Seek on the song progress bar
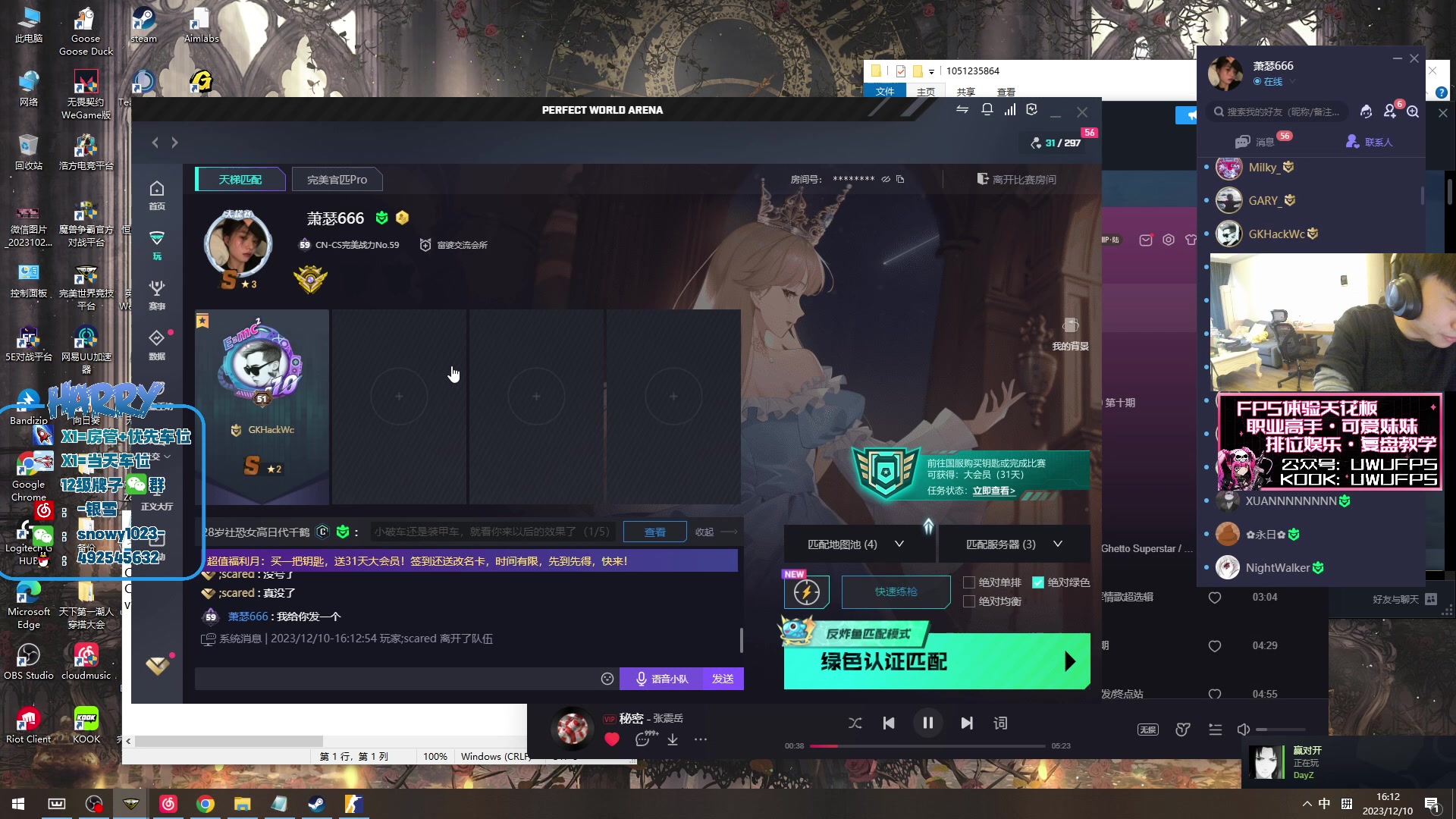The image size is (1456, 819). (x=927, y=746)
